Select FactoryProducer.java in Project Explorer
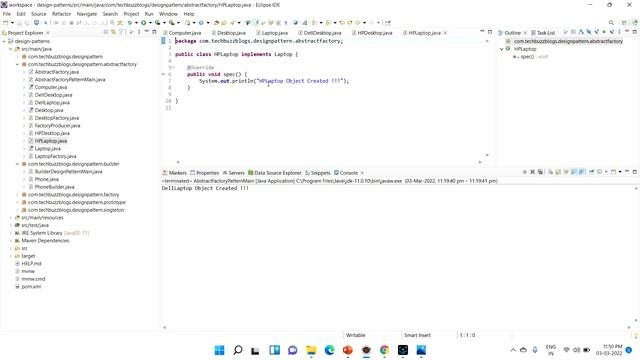The height and width of the screenshot is (360, 640). (57, 126)
